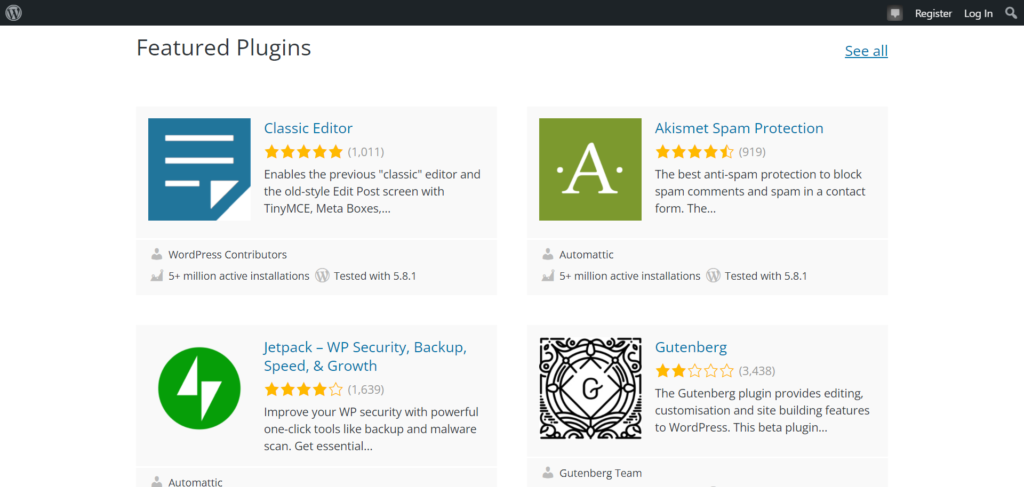
Task: Open the WordPress logo in admin bar
Action: [14, 12]
